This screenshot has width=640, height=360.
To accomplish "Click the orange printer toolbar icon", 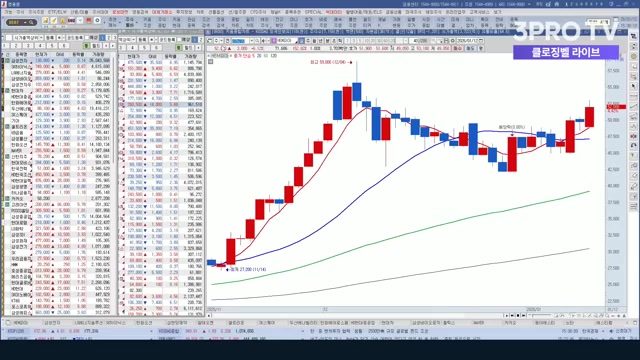I will (x=89, y=20).
